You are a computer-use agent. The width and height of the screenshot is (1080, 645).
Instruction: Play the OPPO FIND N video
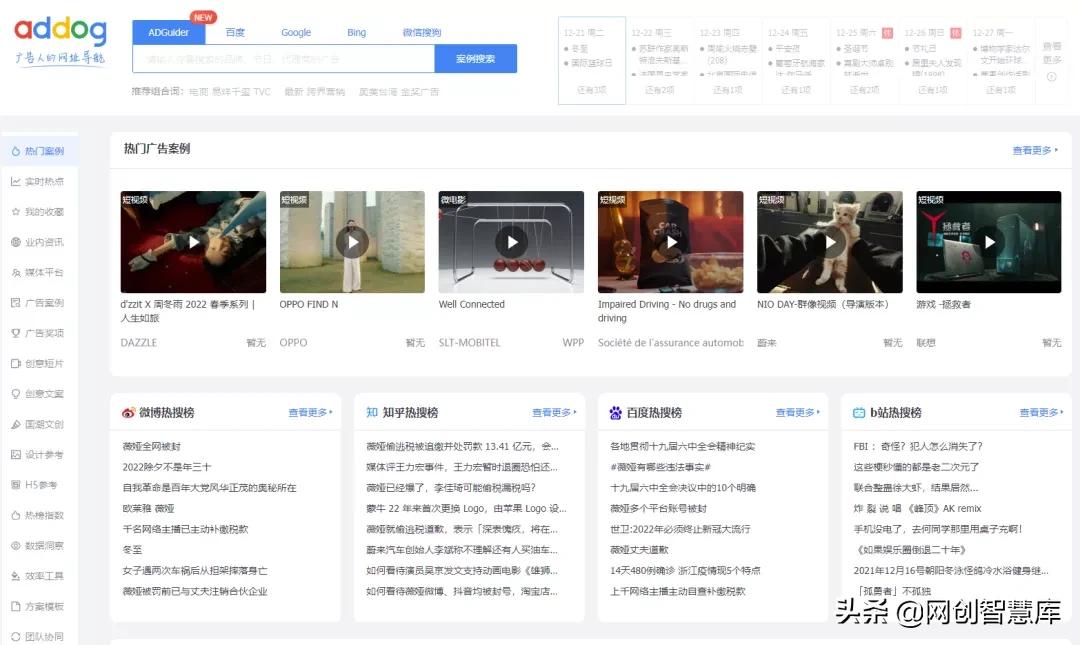[x=352, y=241]
